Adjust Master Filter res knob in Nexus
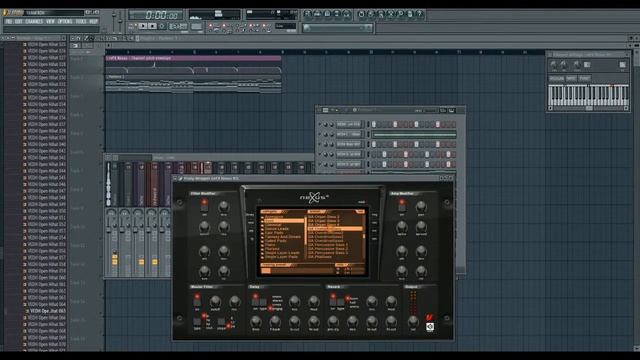The width and height of the screenshot is (640, 360). pos(235,302)
